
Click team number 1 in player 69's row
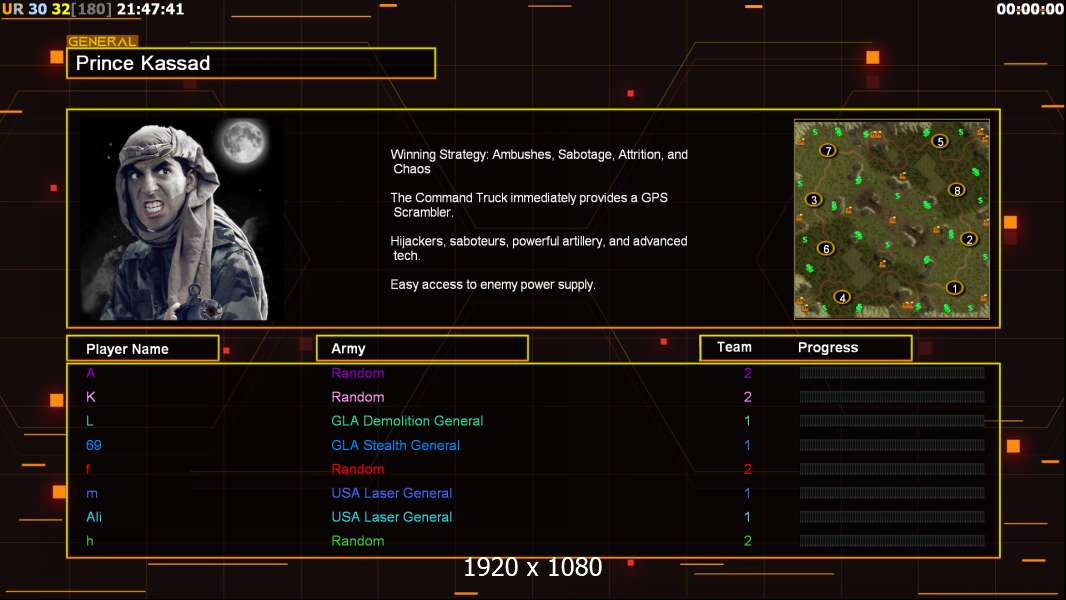pyautogui.click(x=747, y=445)
